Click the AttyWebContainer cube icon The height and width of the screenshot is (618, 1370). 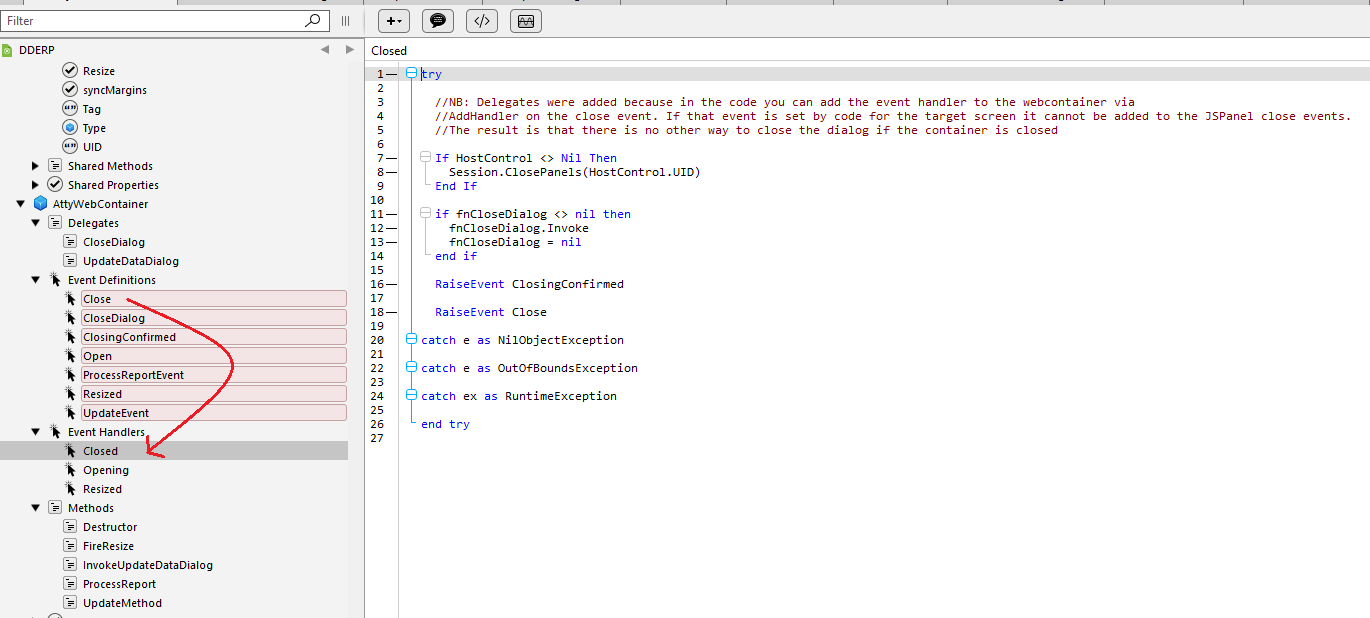coord(40,204)
